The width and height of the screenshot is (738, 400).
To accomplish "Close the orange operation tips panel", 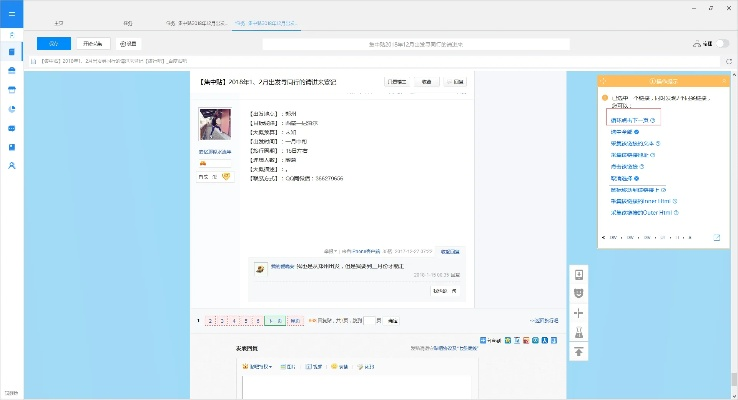I will (x=724, y=81).
